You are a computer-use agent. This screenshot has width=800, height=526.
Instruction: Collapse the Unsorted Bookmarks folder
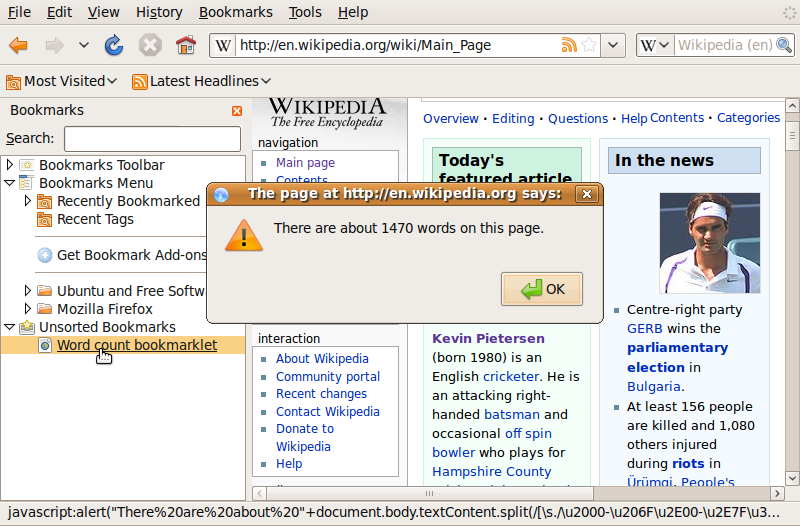click(10, 327)
